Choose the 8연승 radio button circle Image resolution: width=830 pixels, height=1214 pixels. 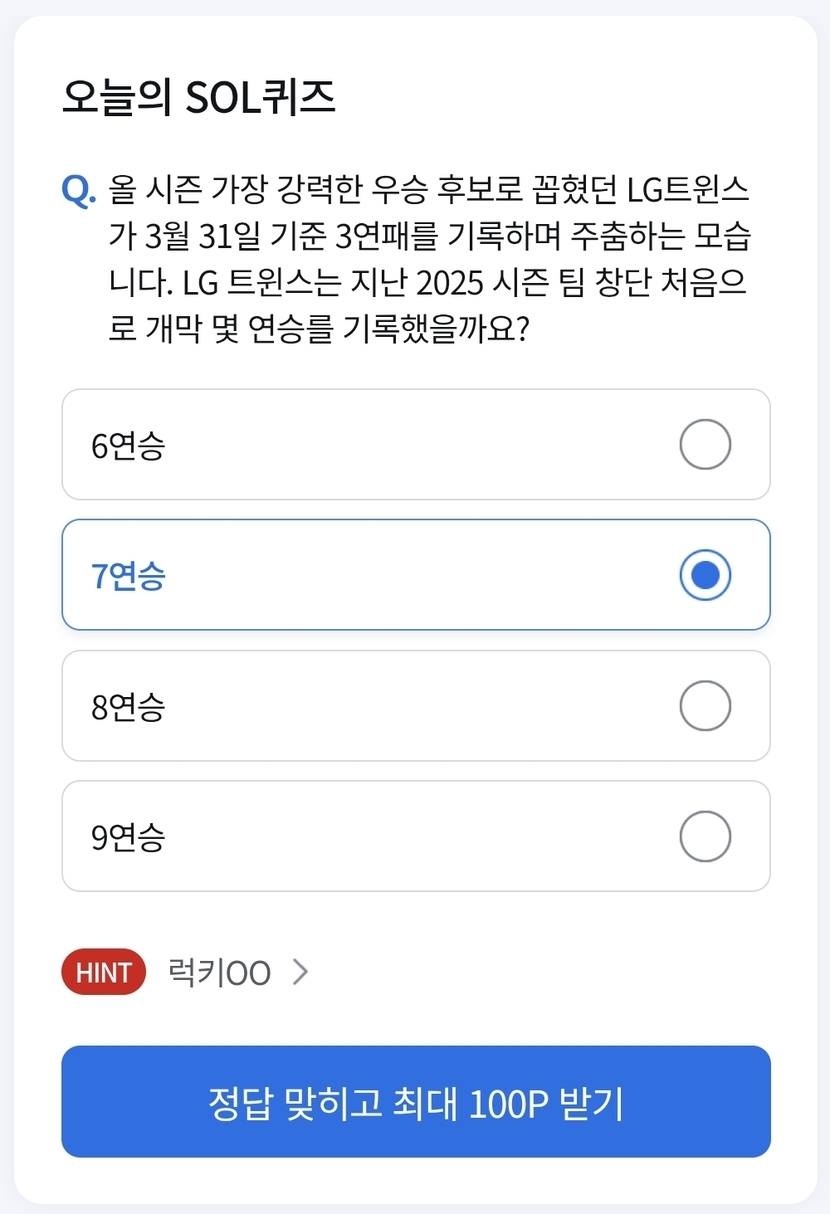[705, 706]
